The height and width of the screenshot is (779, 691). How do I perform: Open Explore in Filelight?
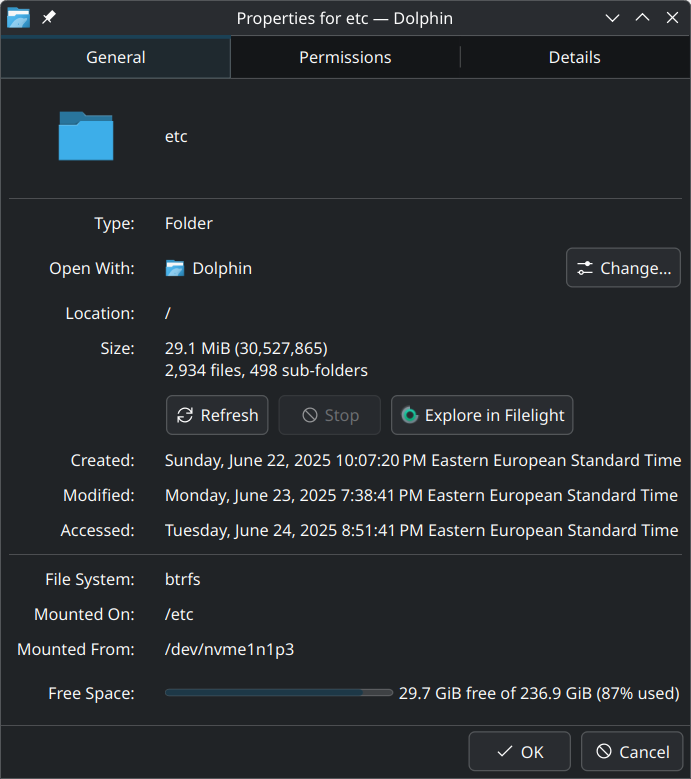tap(482, 415)
